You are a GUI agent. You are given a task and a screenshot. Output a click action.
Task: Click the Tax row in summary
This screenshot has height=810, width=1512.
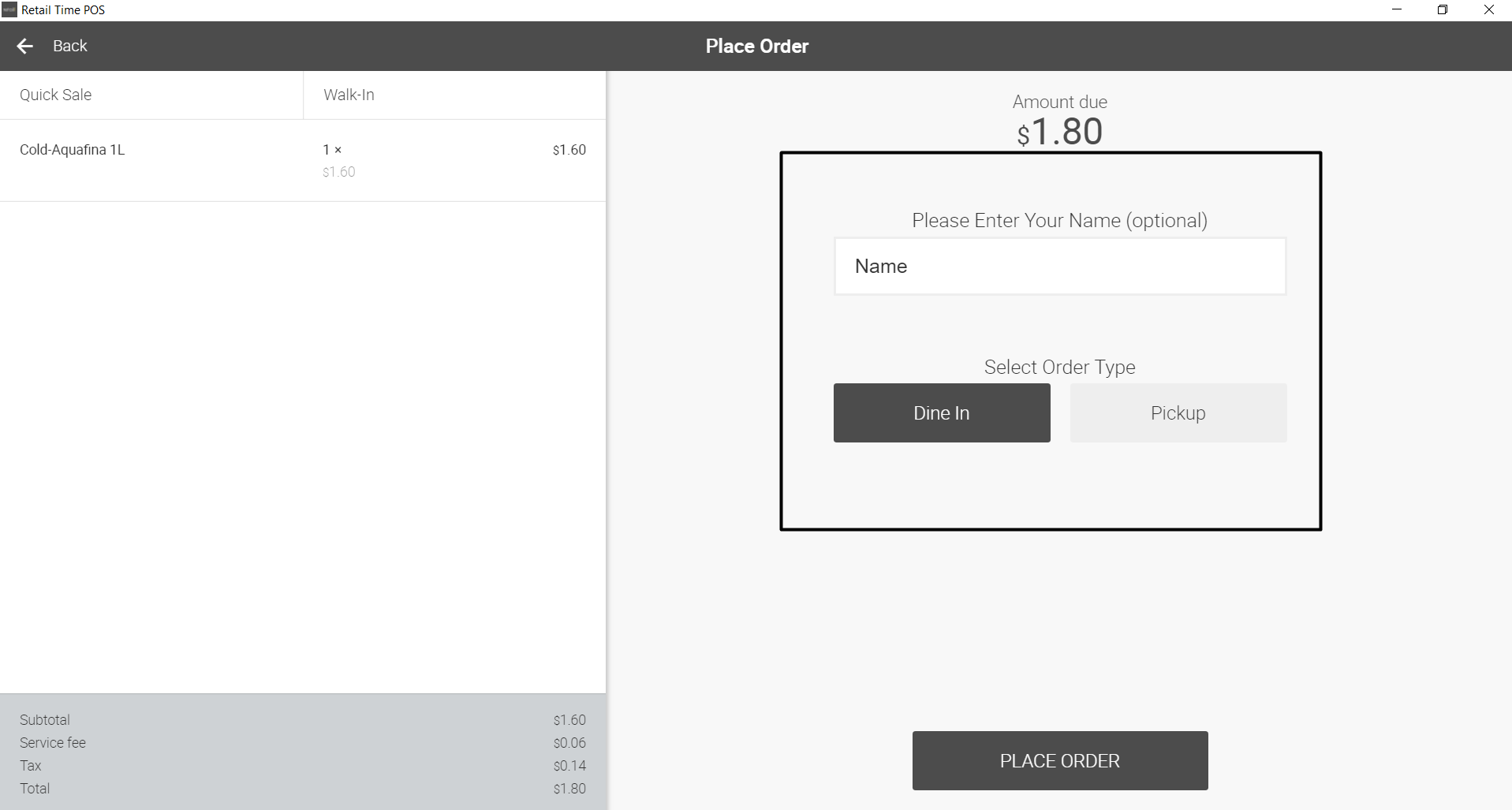pyautogui.click(x=303, y=766)
